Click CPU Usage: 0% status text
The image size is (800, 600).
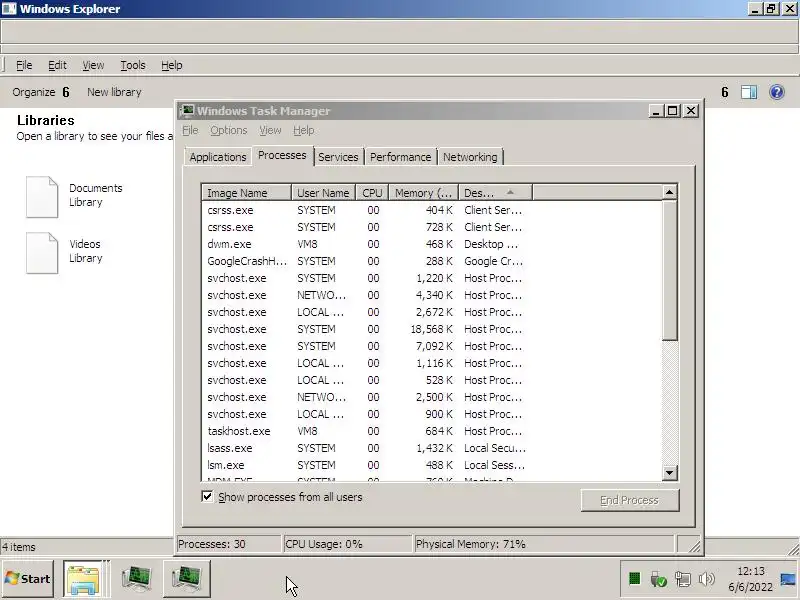[324, 544]
